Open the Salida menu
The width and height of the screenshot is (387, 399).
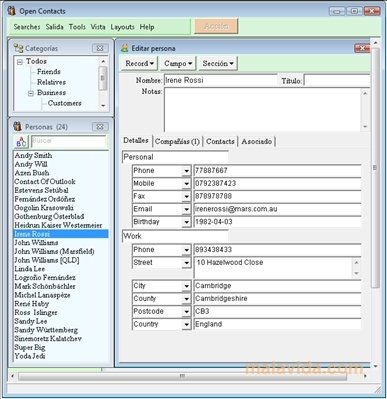pos(54,27)
